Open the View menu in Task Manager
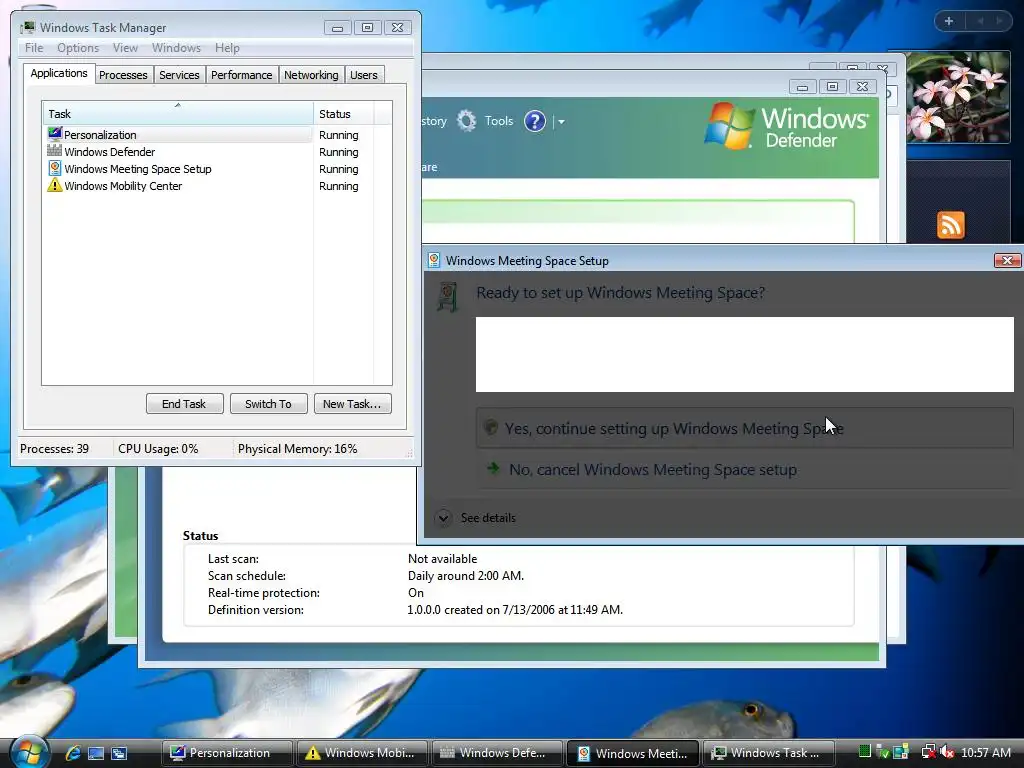The width and height of the screenshot is (1024, 768). pos(125,48)
